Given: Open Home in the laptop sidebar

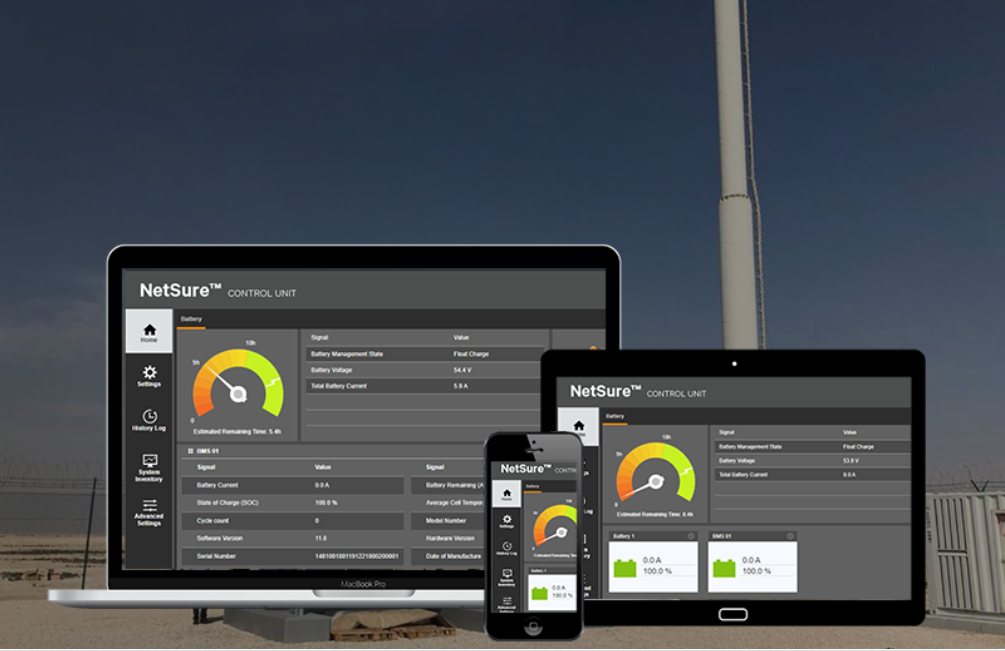Looking at the screenshot, I should [x=149, y=331].
